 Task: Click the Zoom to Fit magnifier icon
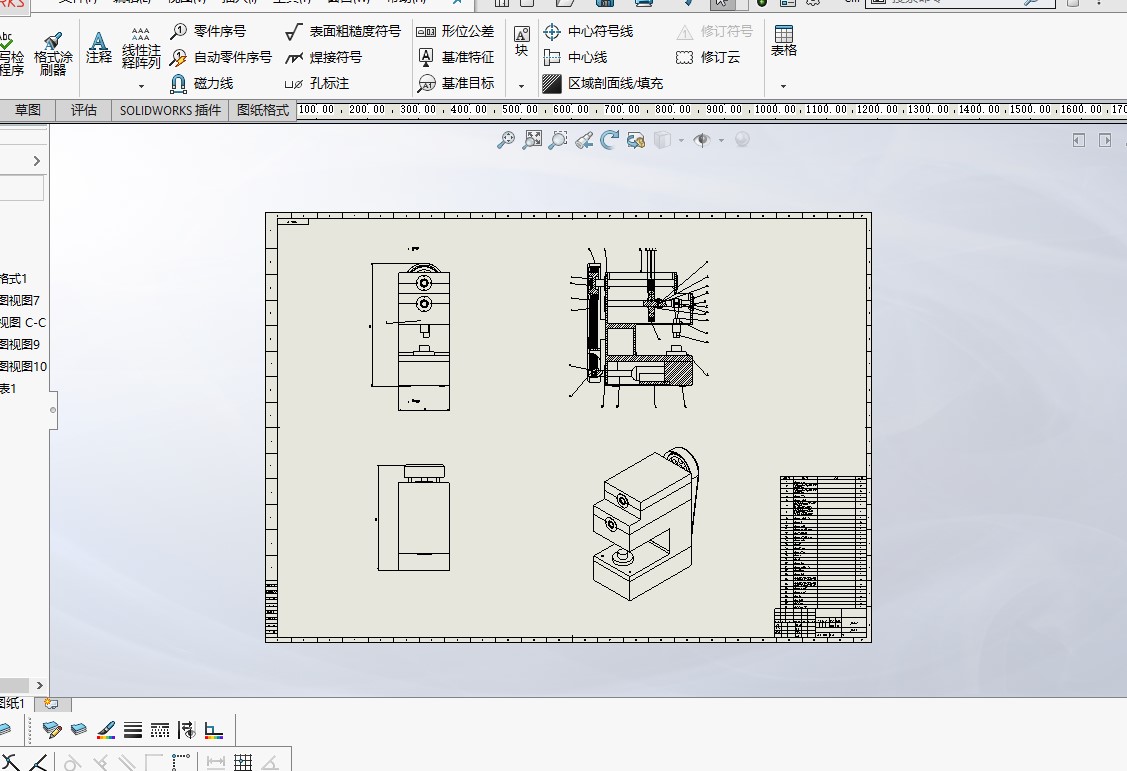click(x=506, y=139)
